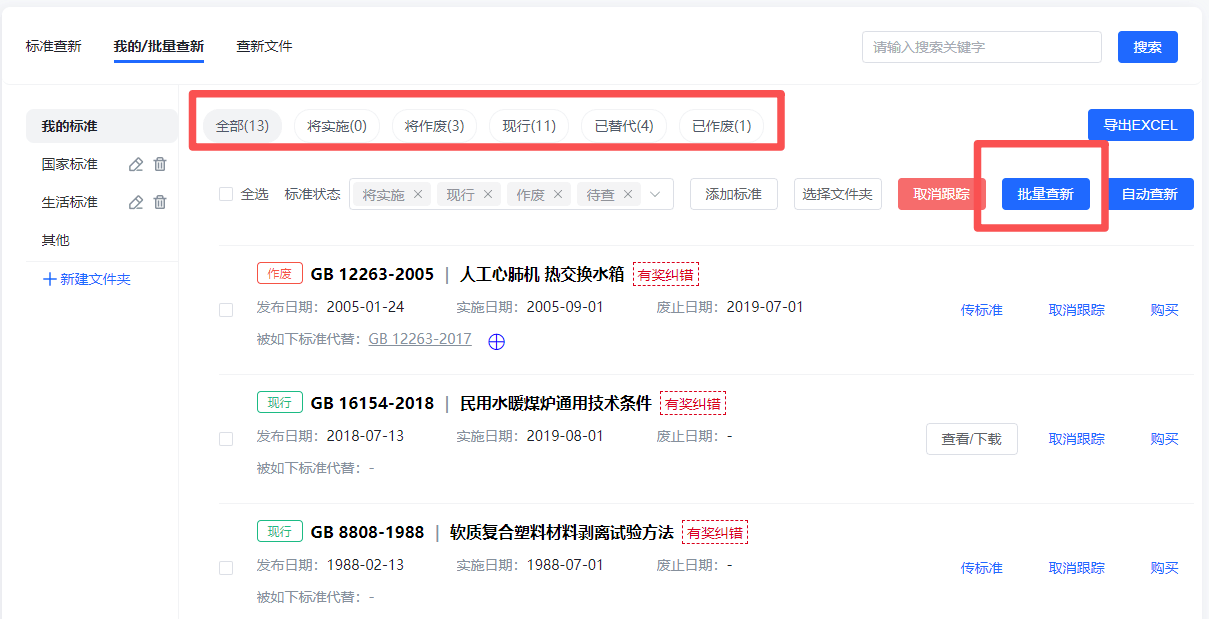1209x619 pixels.
Task: Click edit pencil icon for 生活标准 folder
Action: (x=137, y=202)
